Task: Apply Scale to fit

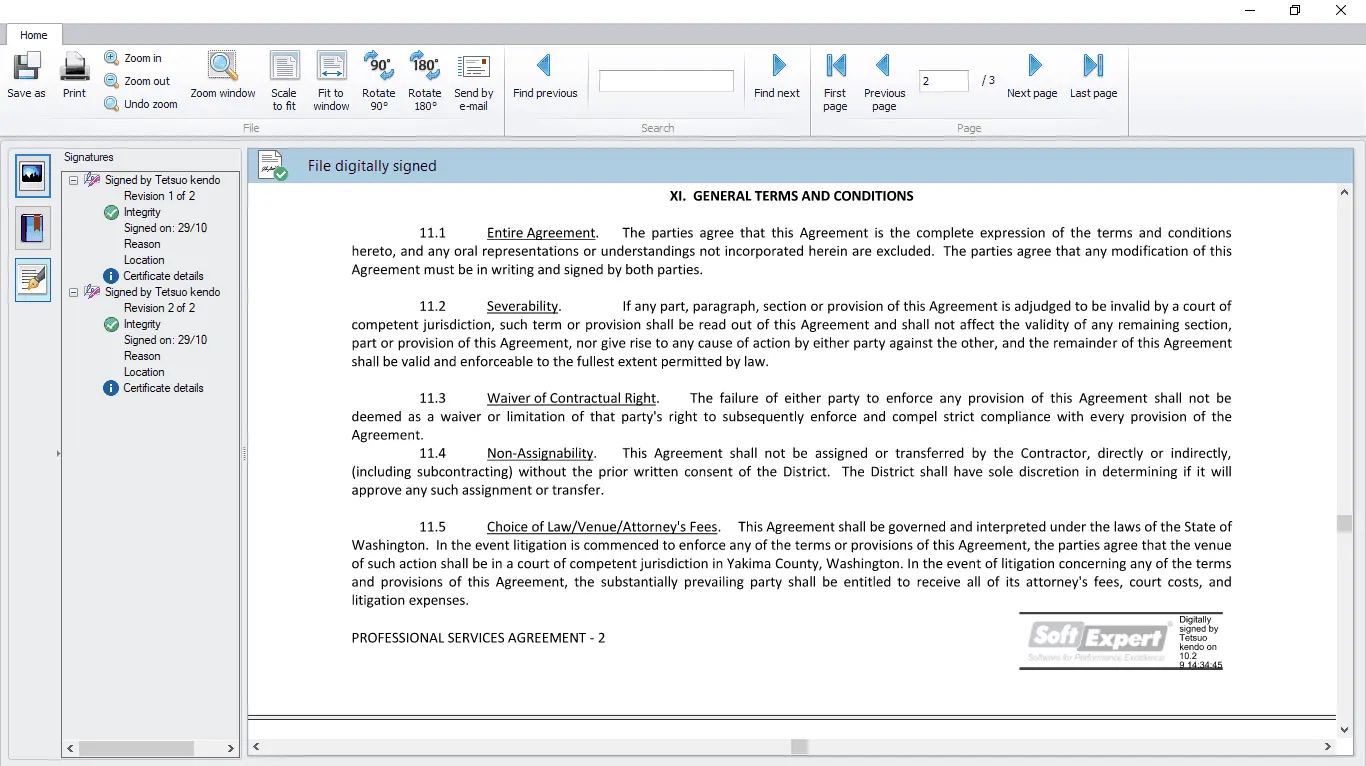Action: point(284,78)
